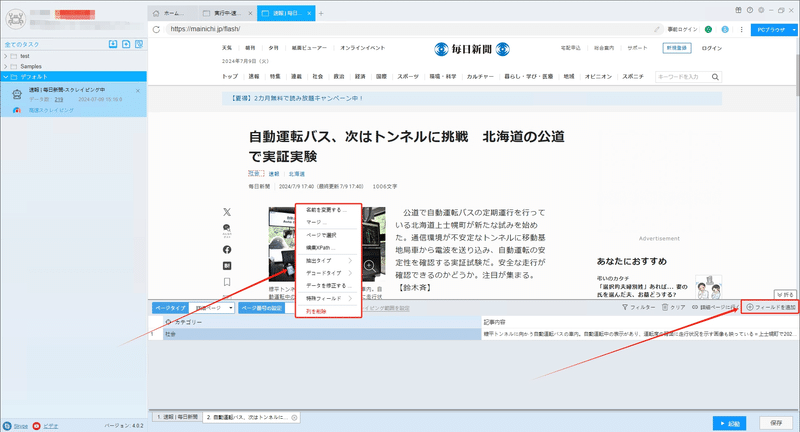The width and height of the screenshot is (800, 432).
Task: Share the article on X
Action: (227, 212)
